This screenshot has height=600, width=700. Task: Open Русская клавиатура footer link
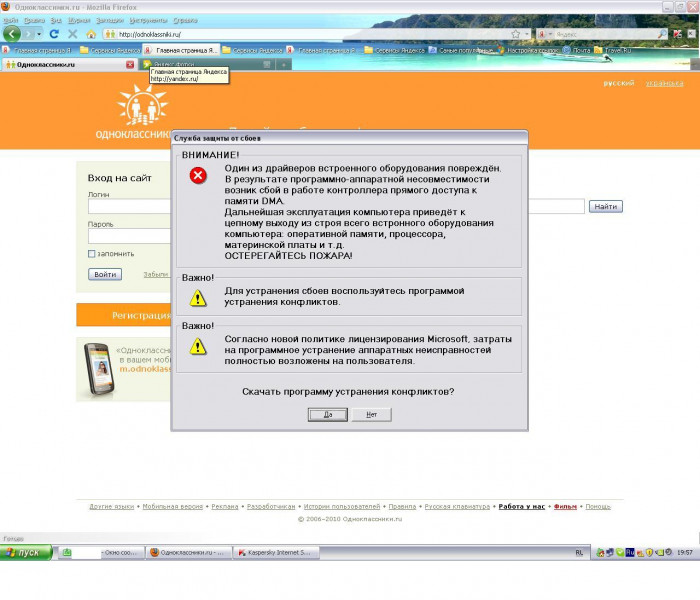457,507
